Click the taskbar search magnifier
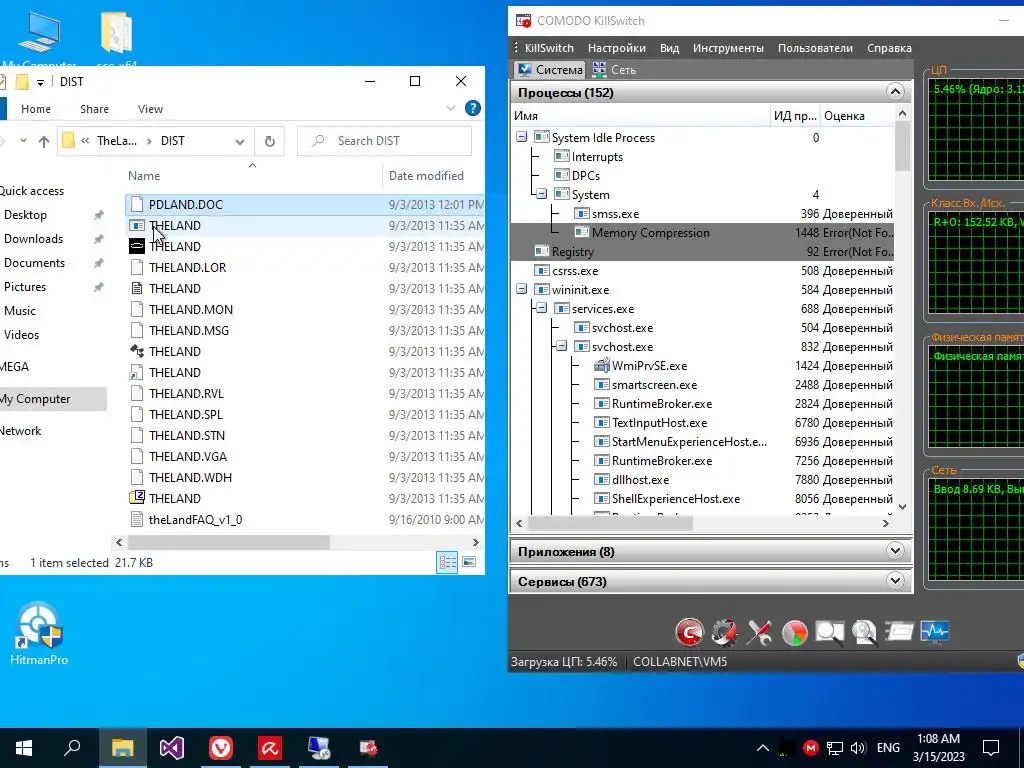The width and height of the screenshot is (1024, 768). point(72,748)
